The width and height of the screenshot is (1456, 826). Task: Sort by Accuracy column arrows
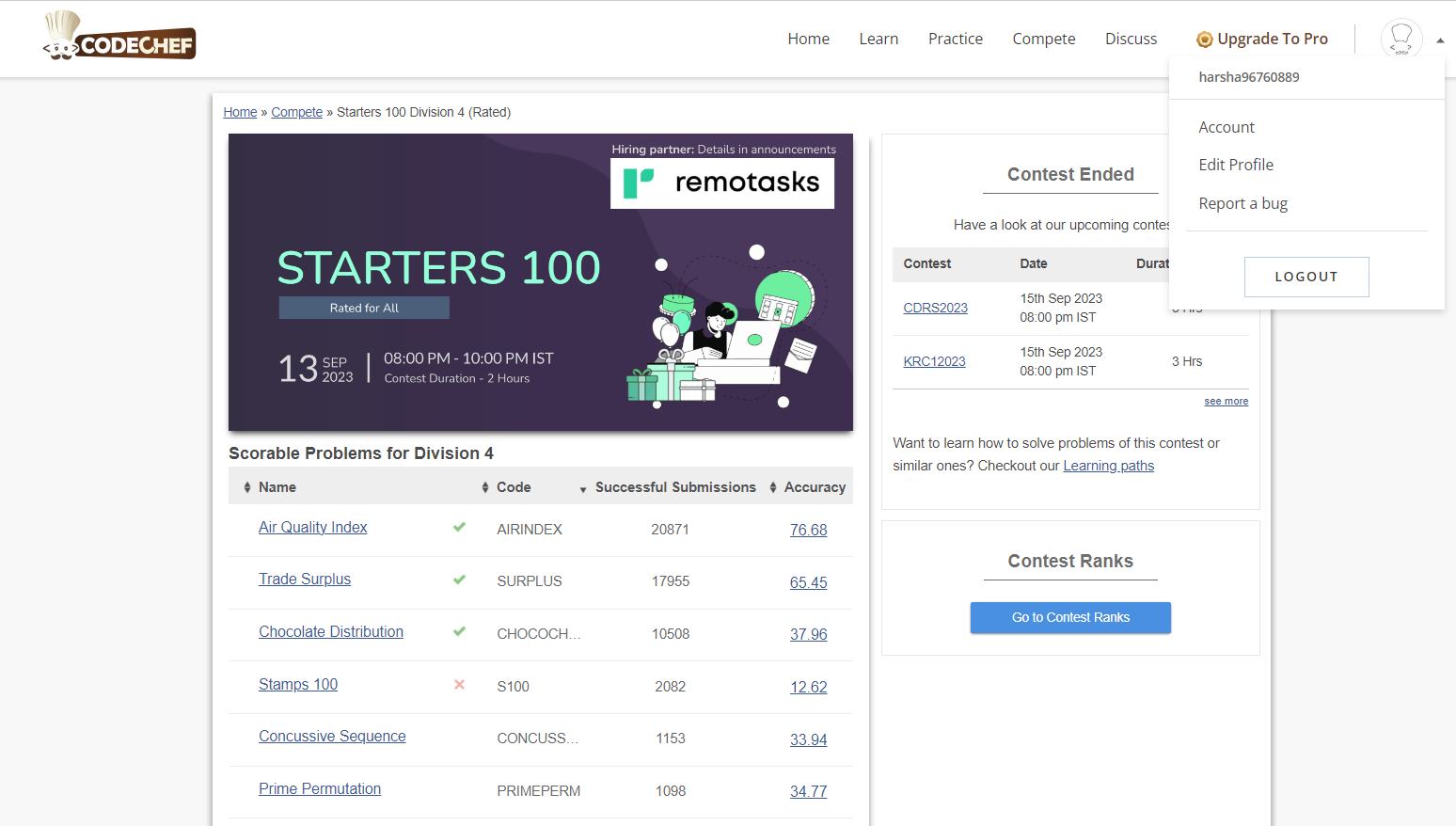coord(773,487)
